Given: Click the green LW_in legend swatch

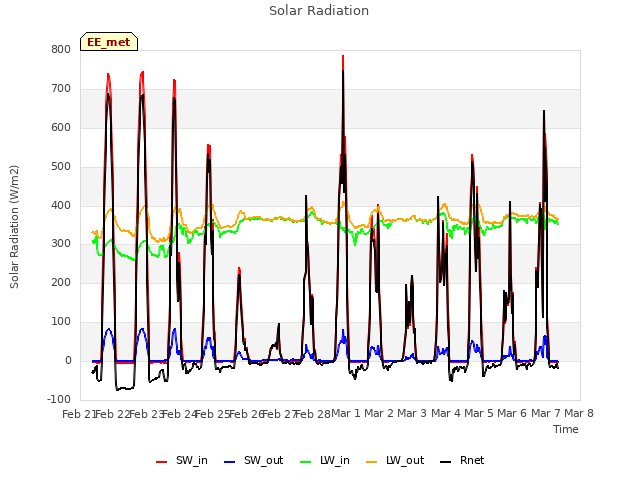Looking at the screenshot, I should (306, 462).
